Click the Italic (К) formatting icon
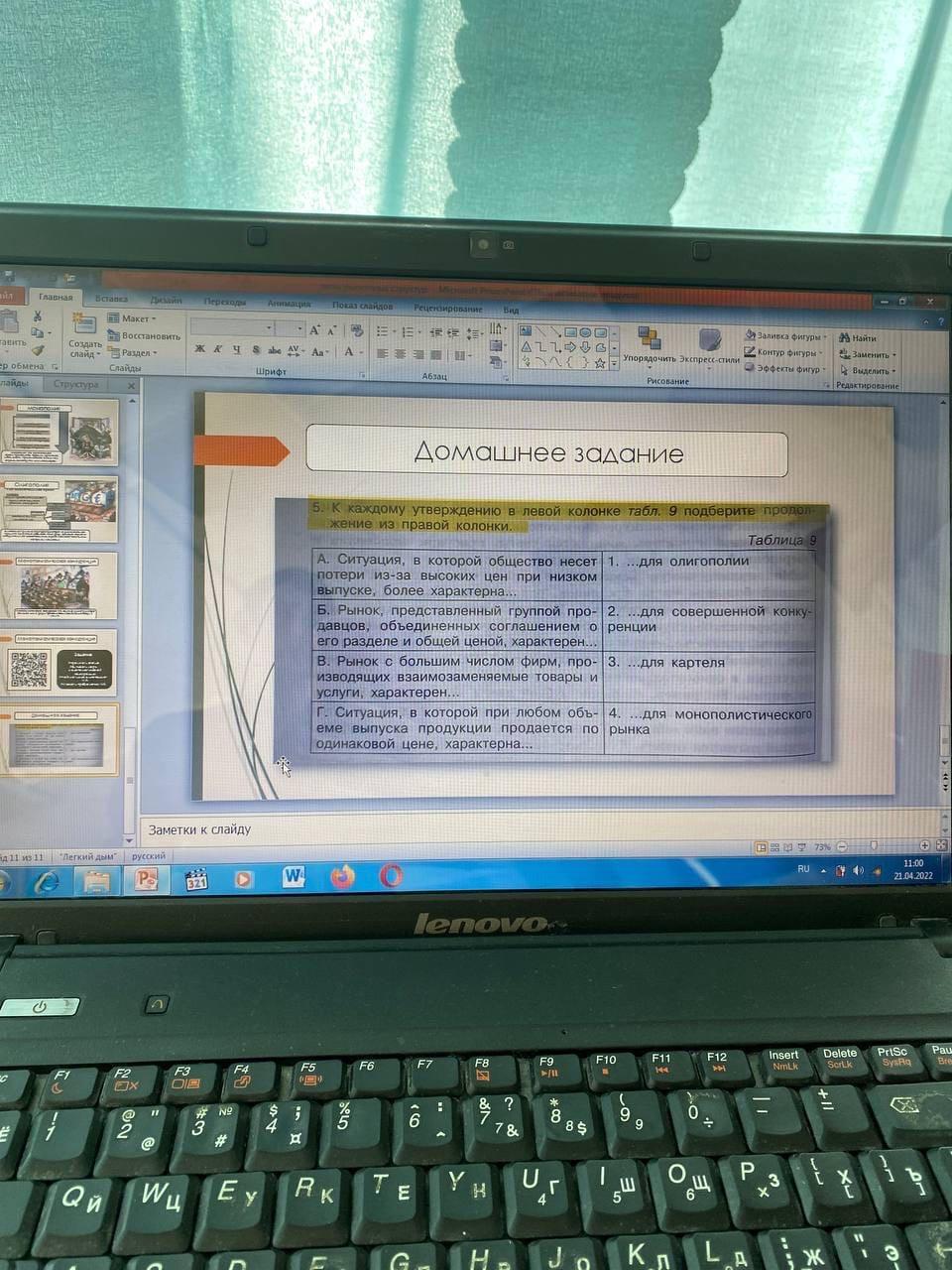 (x=217, y=349)
